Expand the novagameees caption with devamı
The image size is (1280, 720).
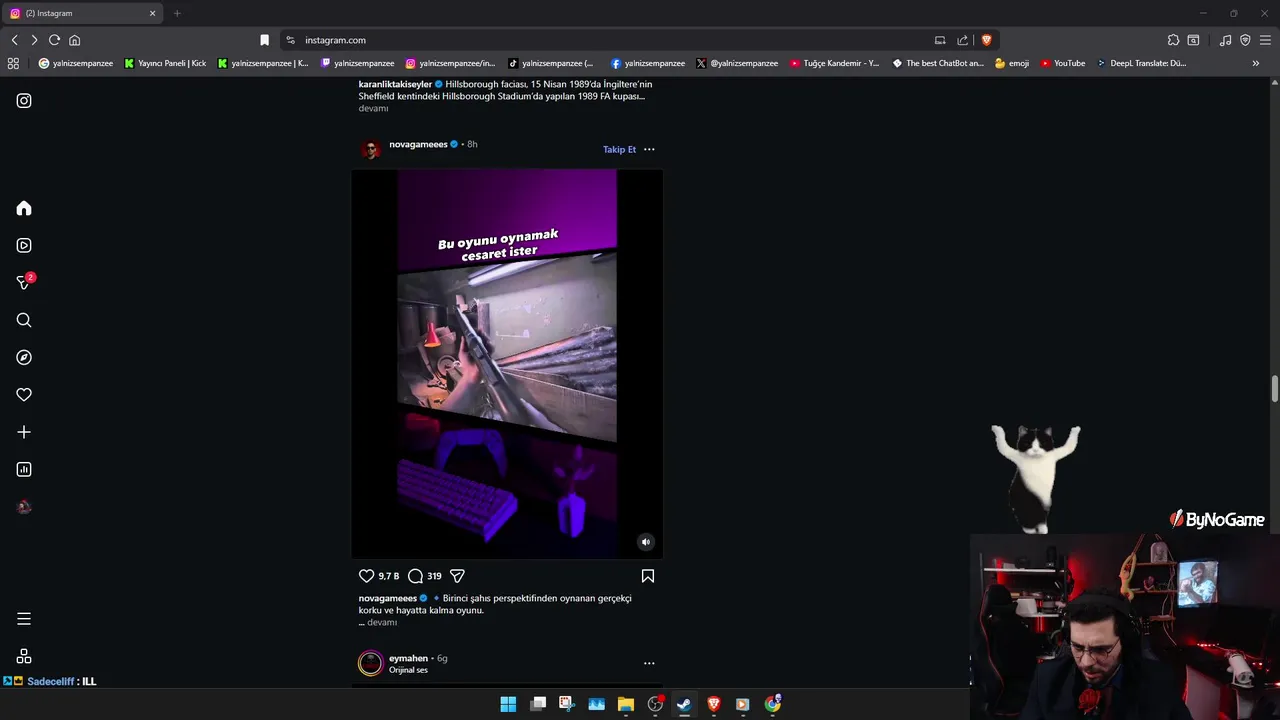(x=382, y=622)
